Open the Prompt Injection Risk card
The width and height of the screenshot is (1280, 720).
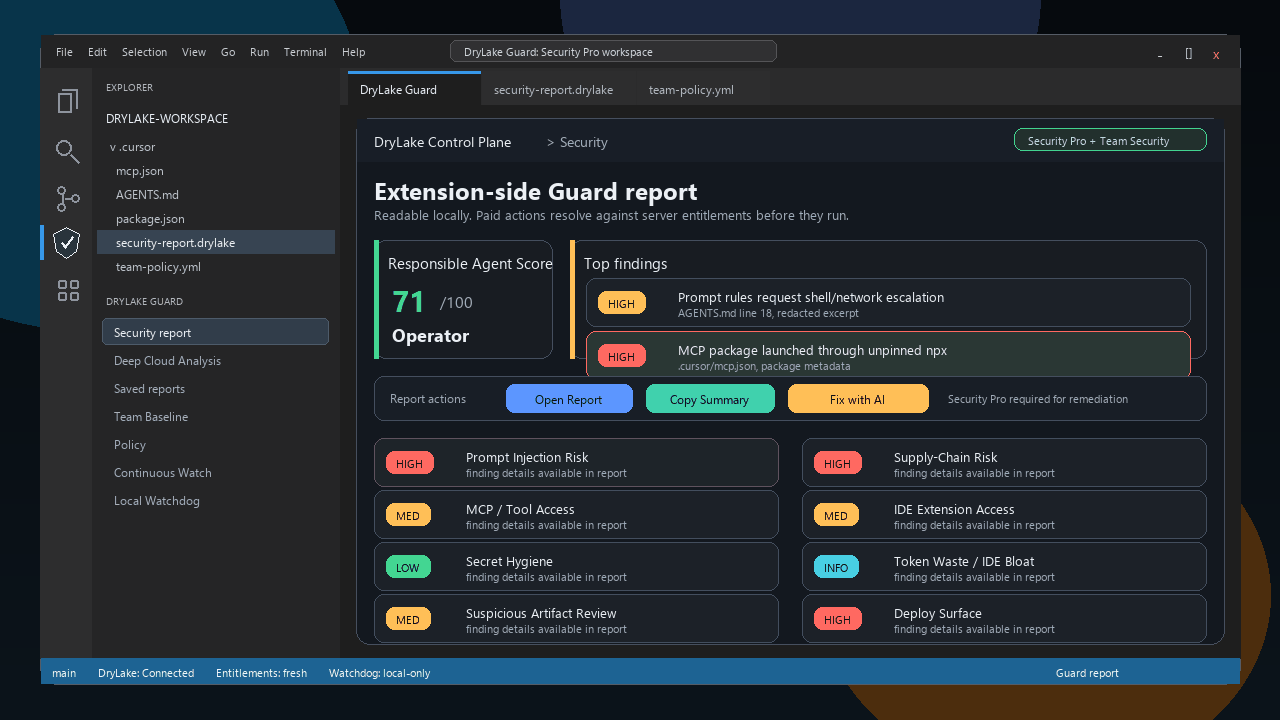[x=576, y=462]
